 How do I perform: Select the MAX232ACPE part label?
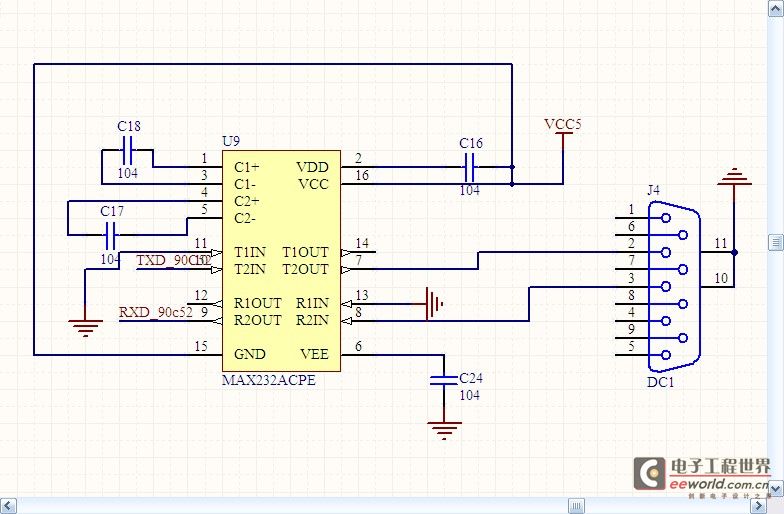coord(269,380)
